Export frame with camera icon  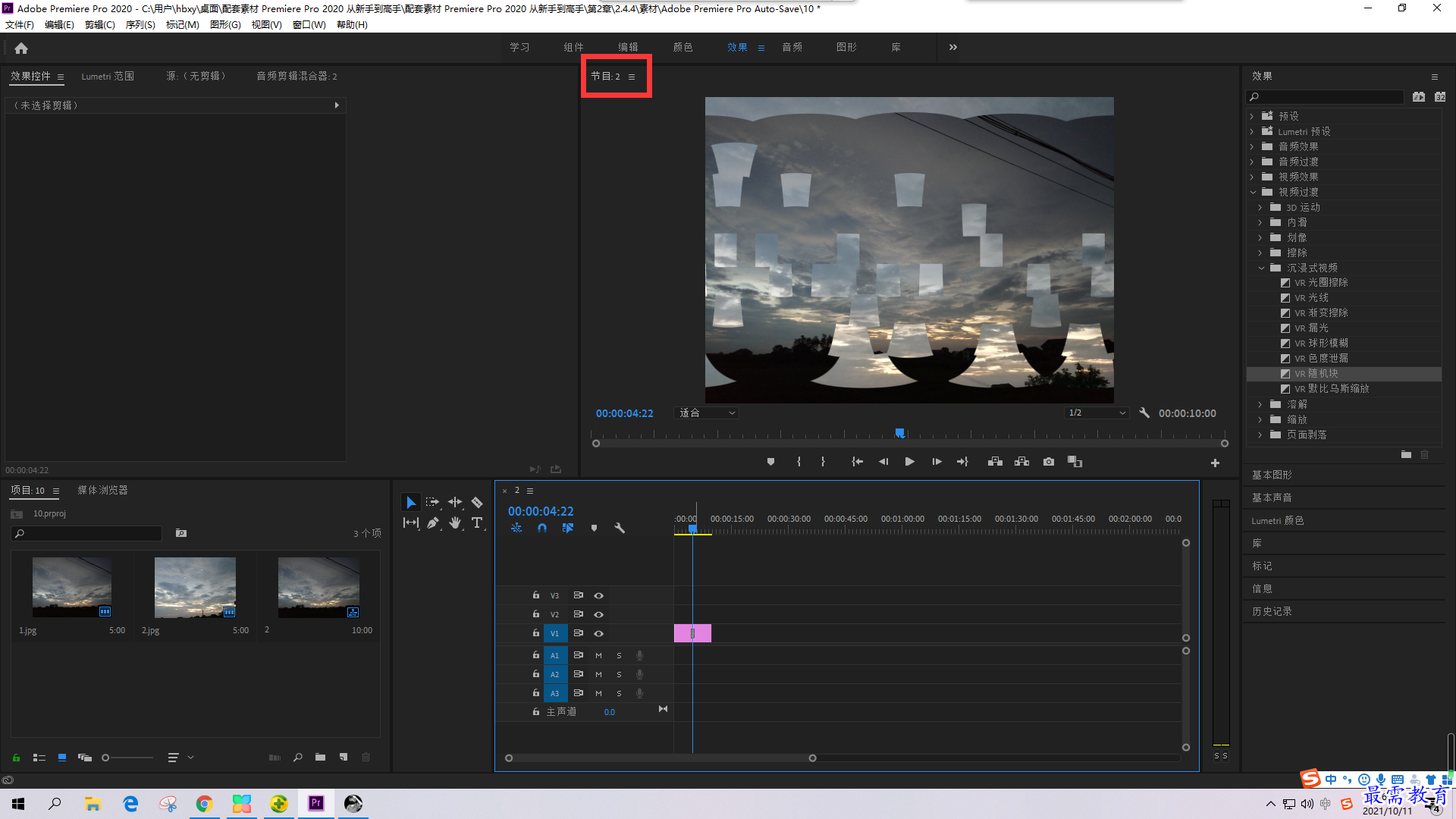pos(1048,462)
